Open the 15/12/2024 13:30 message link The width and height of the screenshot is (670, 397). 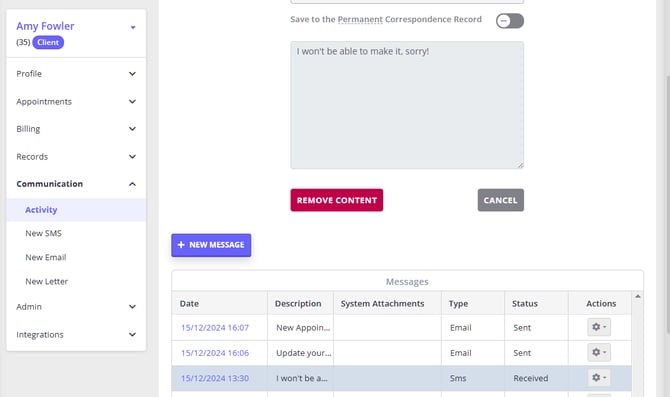click(x=215, y=378)
